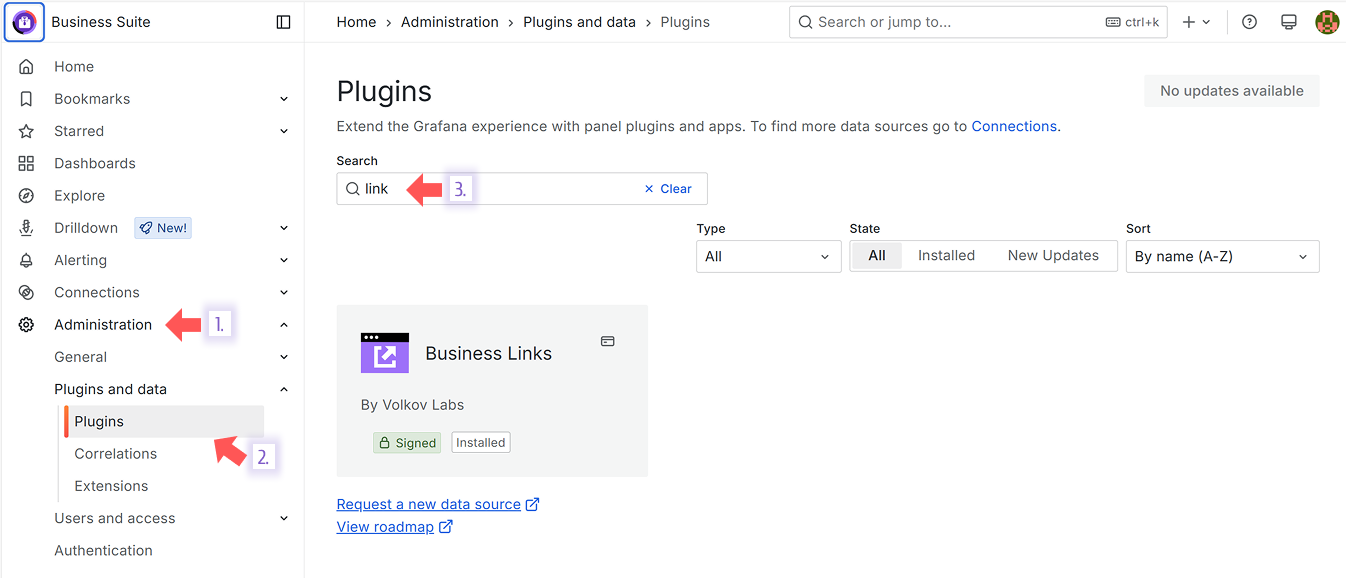Expand the Bookmarks section chevron
The height and width of the screenshot is (578, 1346).
[x=284, y=99]
